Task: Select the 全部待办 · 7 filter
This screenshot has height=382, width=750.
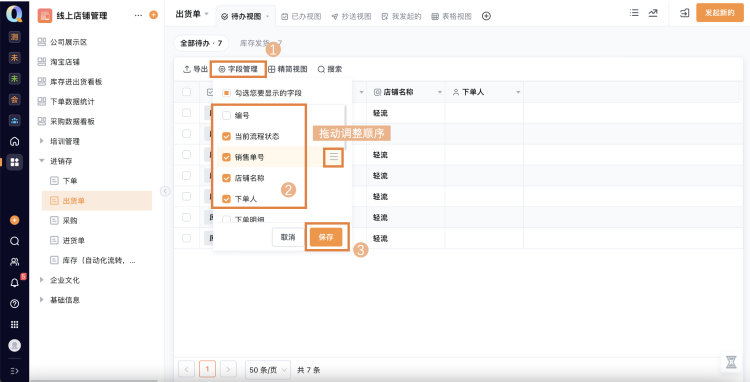Action: (x=201, y=43)
